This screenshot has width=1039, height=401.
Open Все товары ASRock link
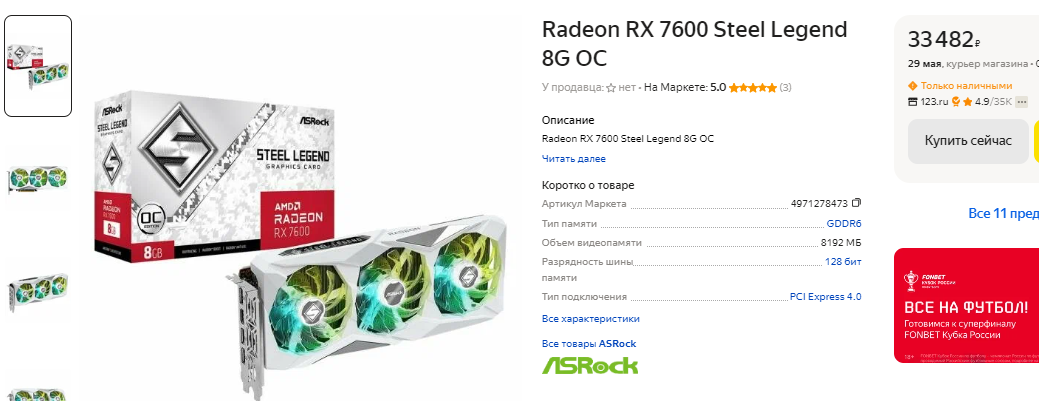click(x=589, y=343)
